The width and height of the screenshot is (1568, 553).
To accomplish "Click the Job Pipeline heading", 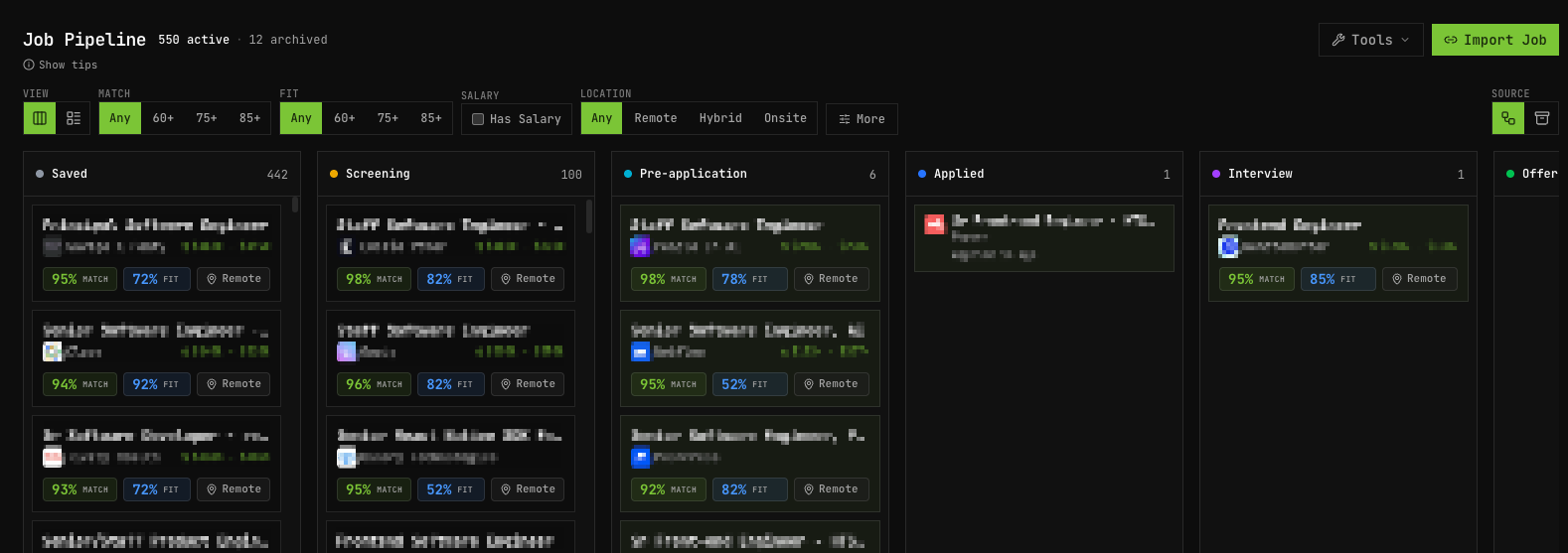I will (x=84, y=40).
